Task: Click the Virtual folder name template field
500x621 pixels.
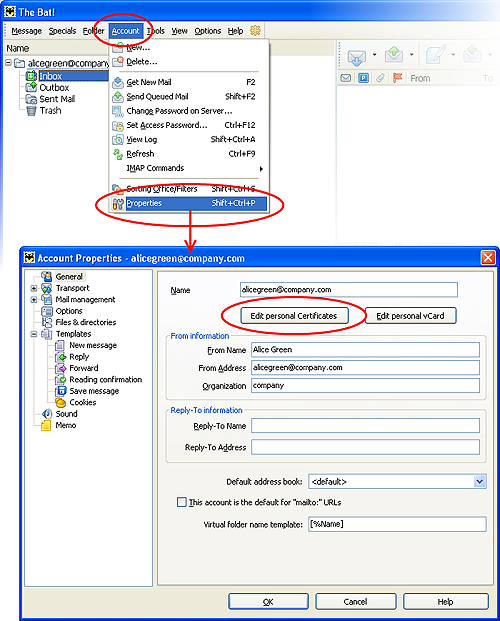Action: tap(397, 524)
